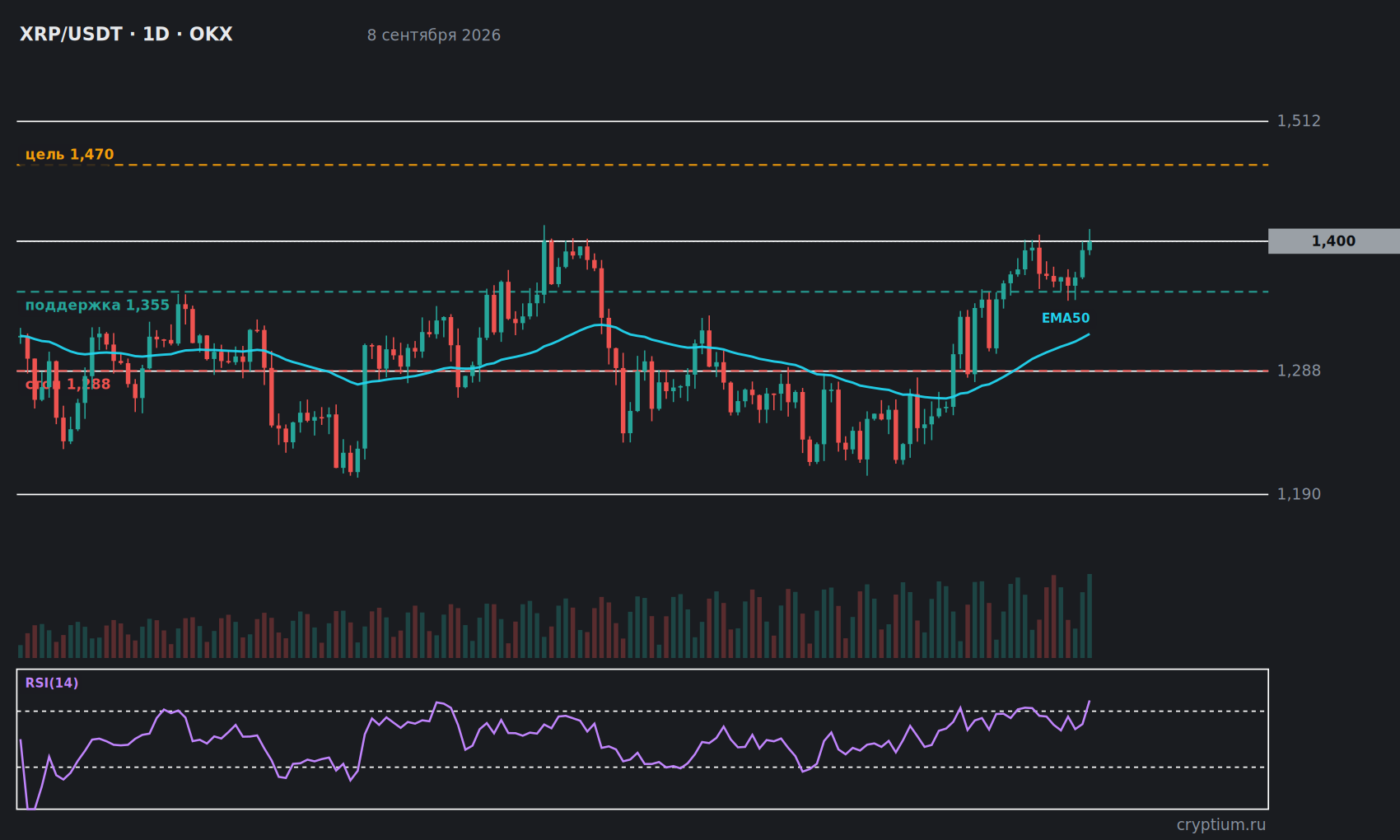Click the RSI(14) indicator label

[52, 683]
